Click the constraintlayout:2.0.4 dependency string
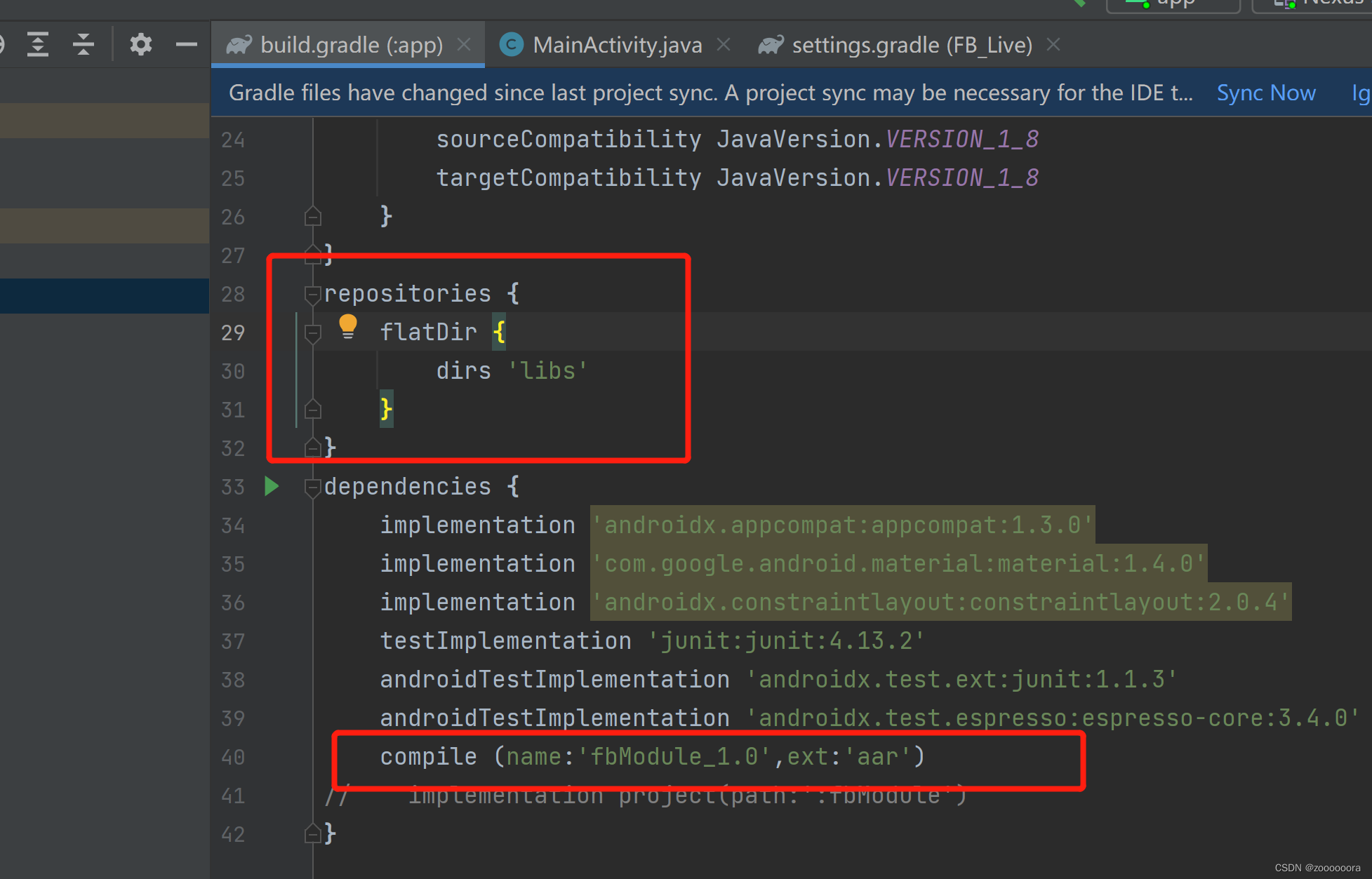The width and height of the screenshot is (1372, 879). pyautogui.click(x=940, y=602)
